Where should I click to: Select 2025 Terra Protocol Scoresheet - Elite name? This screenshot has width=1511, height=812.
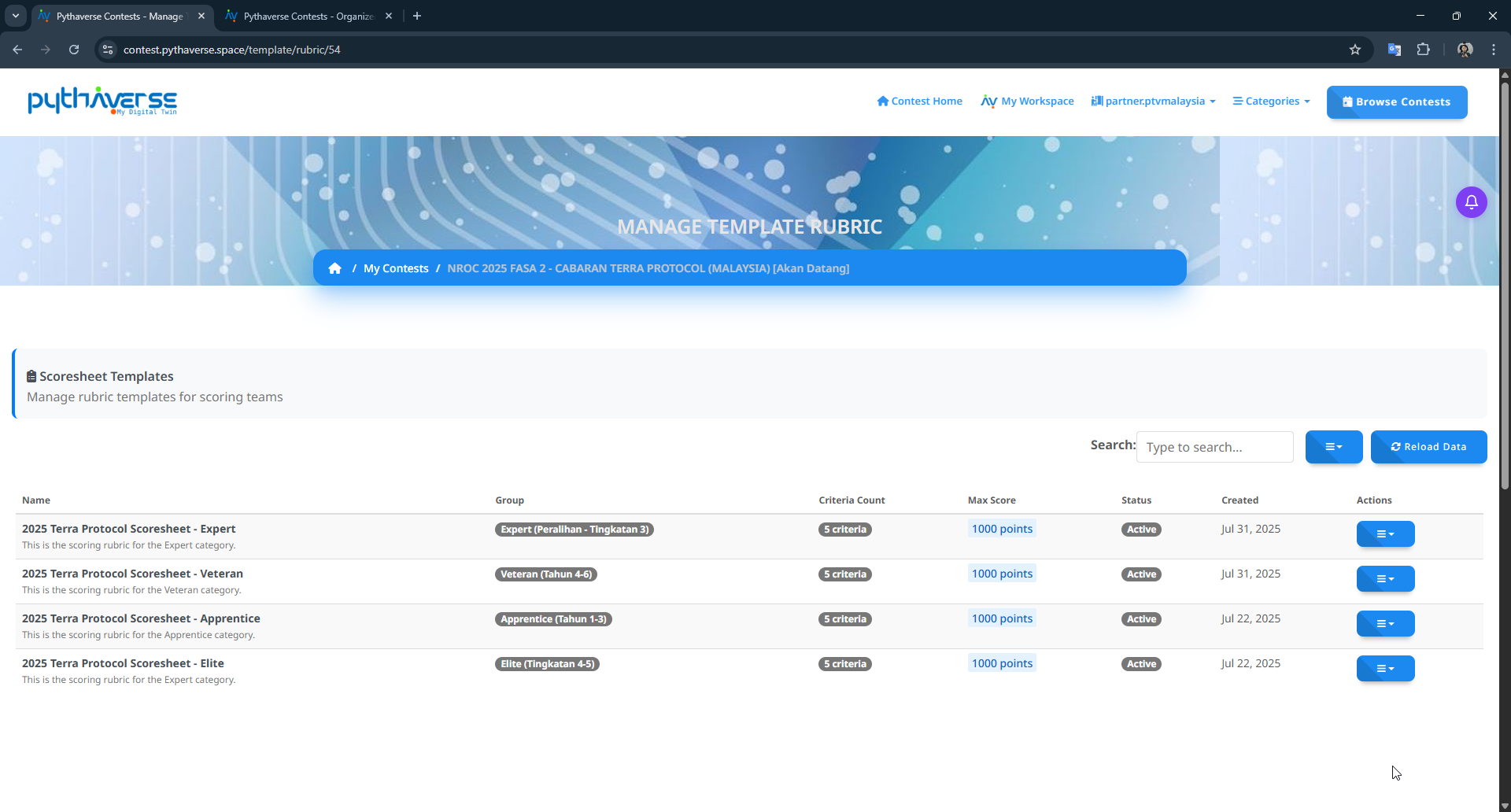click(123, 663)
